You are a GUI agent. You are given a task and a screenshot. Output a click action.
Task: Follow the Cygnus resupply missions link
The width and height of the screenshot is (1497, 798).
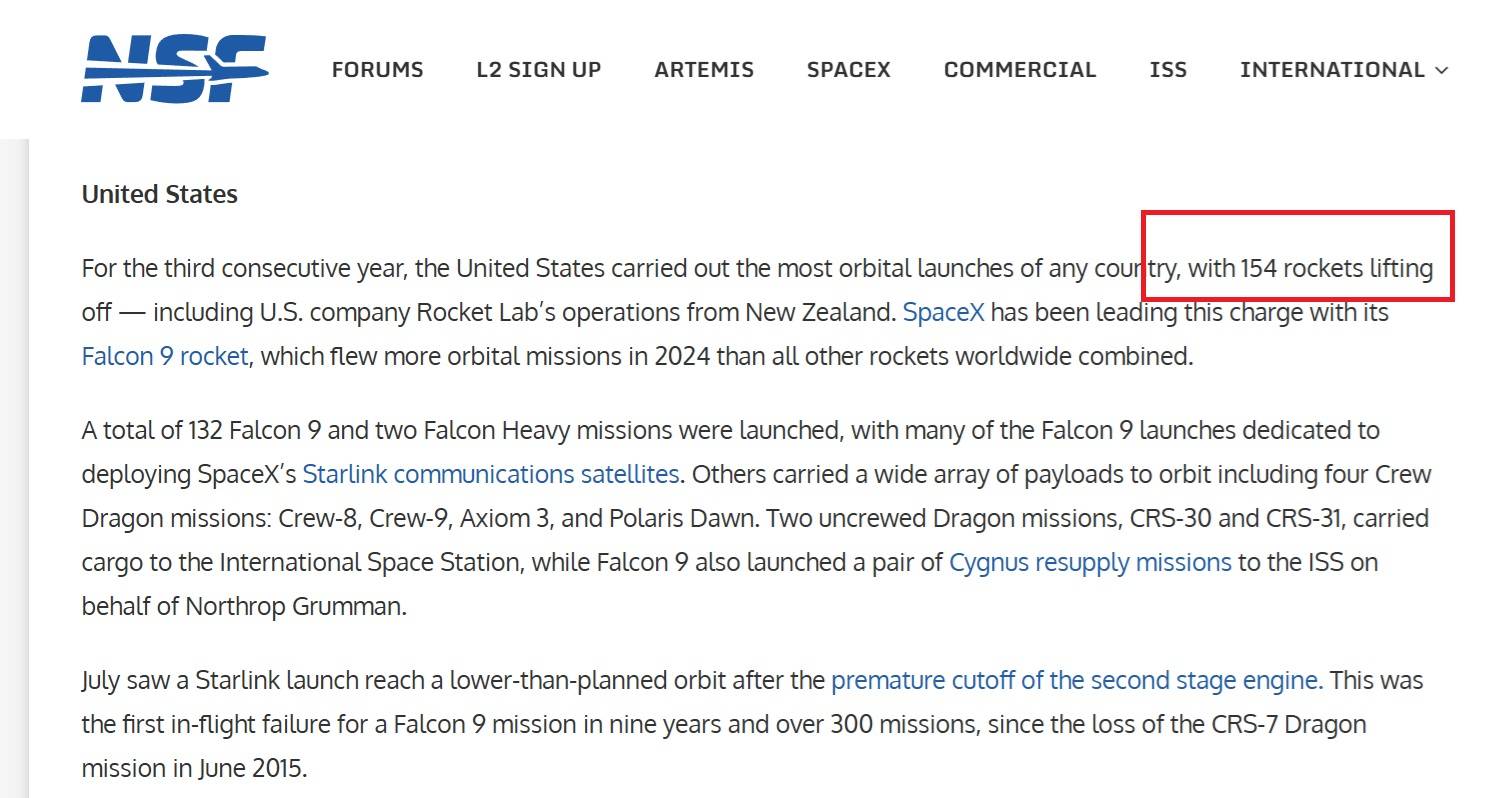point(1090,562)
